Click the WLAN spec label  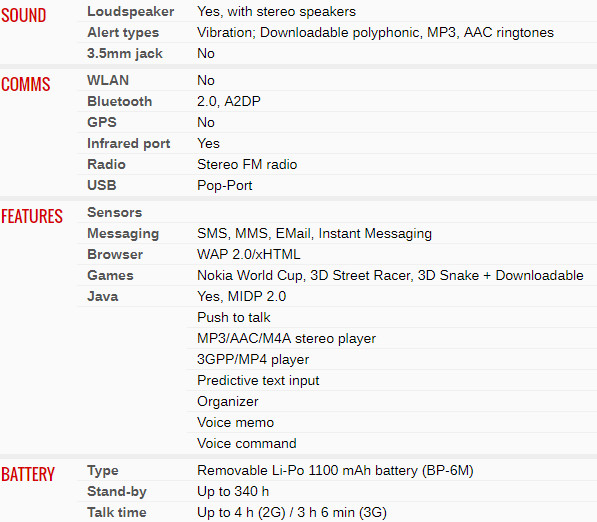[x=108, y=80]
